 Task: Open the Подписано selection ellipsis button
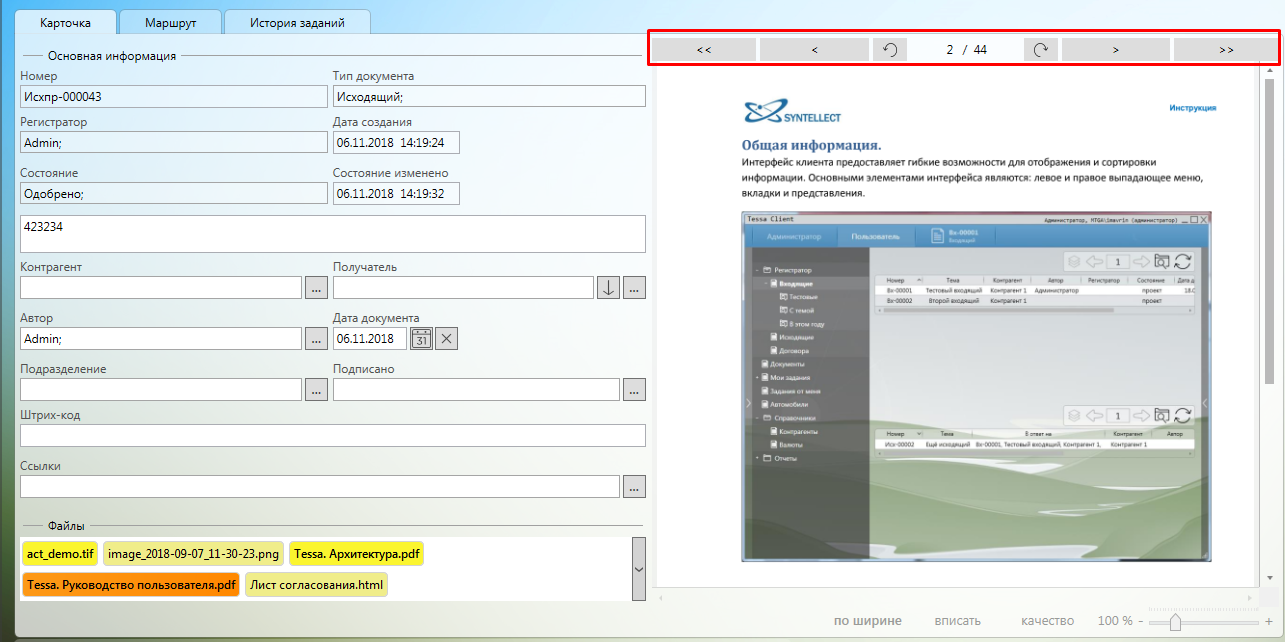click(x=634, y=390)
